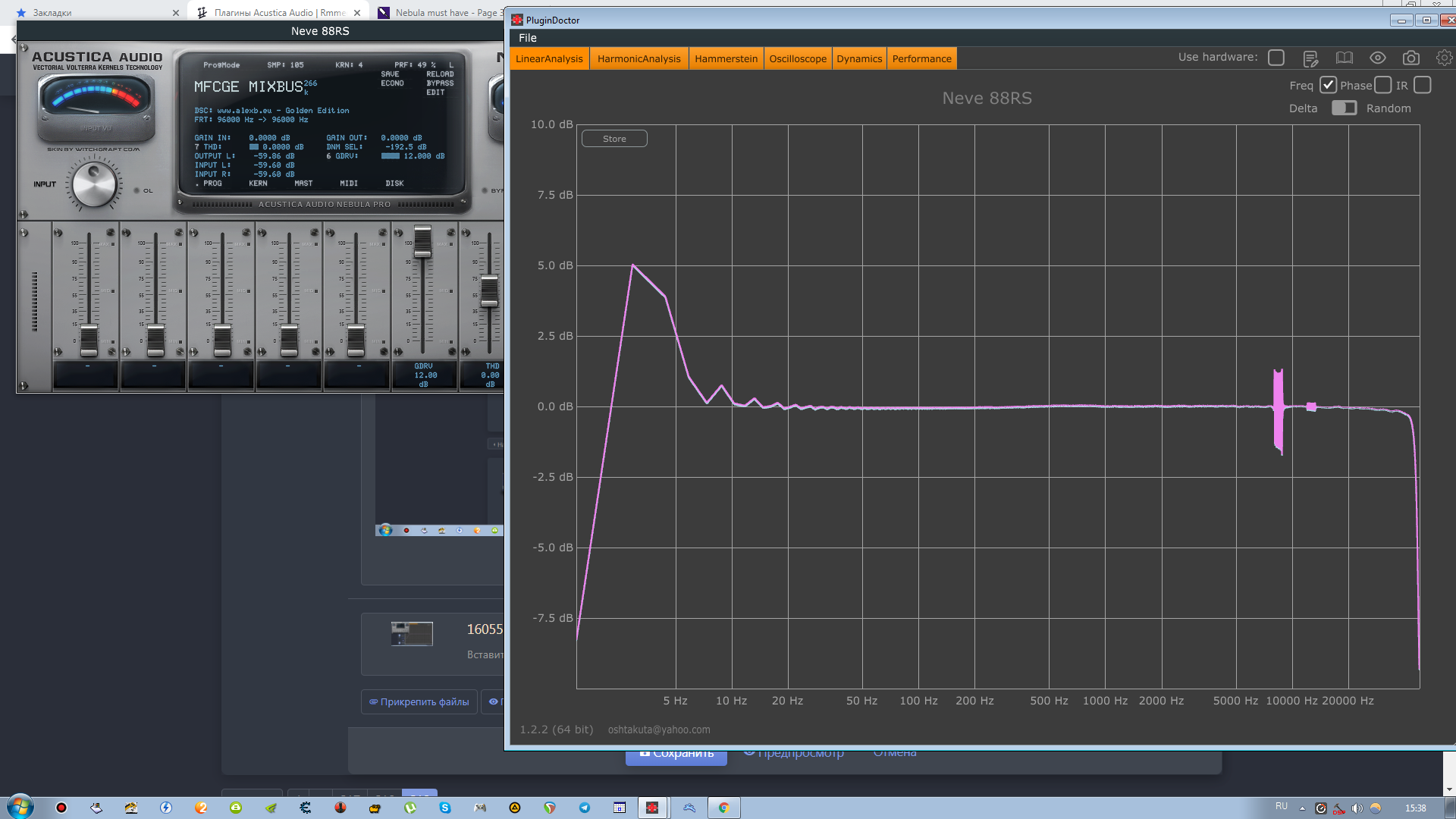Click EDIT on the Nebula display
Viewport: 1456px width, 819px height.
435,93
